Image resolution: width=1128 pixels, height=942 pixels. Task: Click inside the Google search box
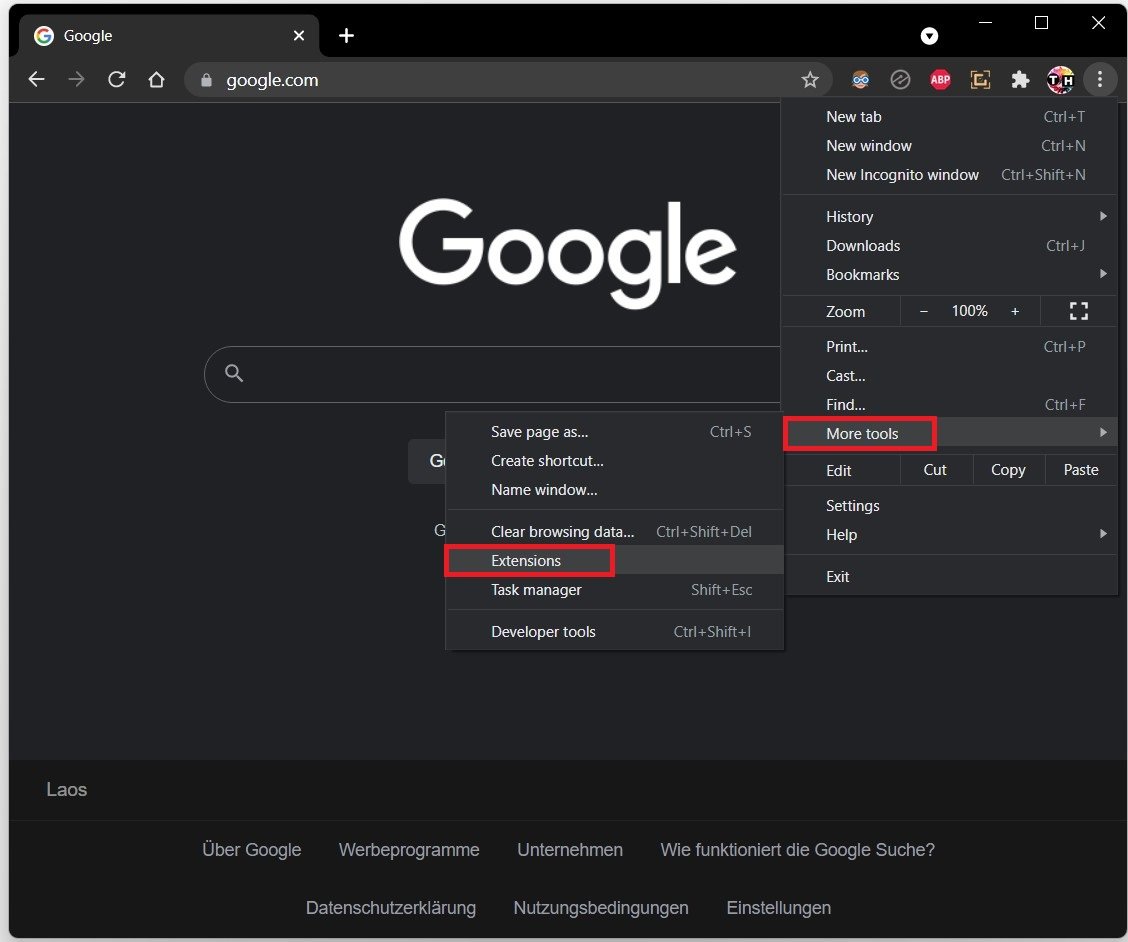500,374
